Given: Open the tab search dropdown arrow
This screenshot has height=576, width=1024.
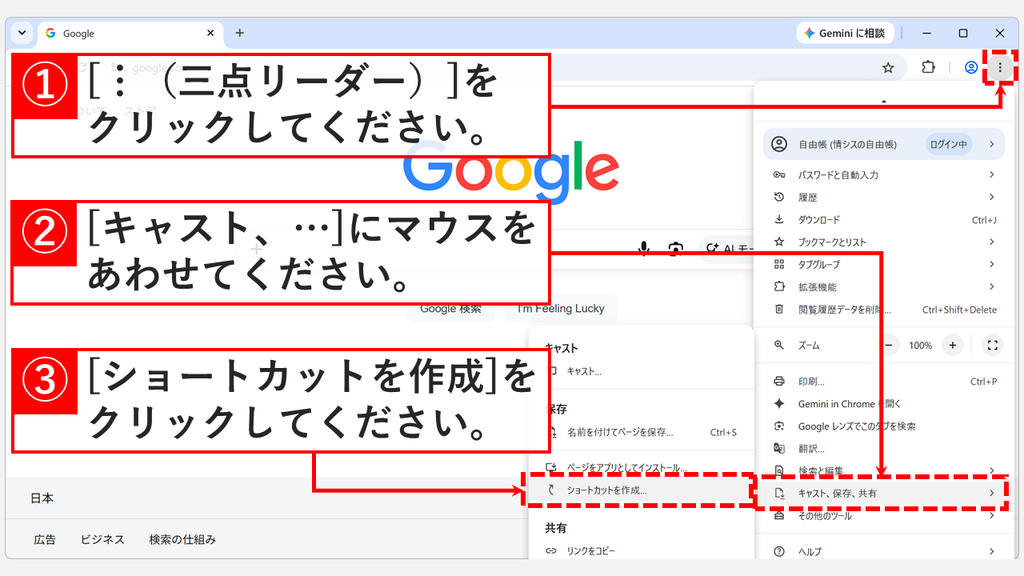Looking at the screenshot, I should tap(22, 33).
